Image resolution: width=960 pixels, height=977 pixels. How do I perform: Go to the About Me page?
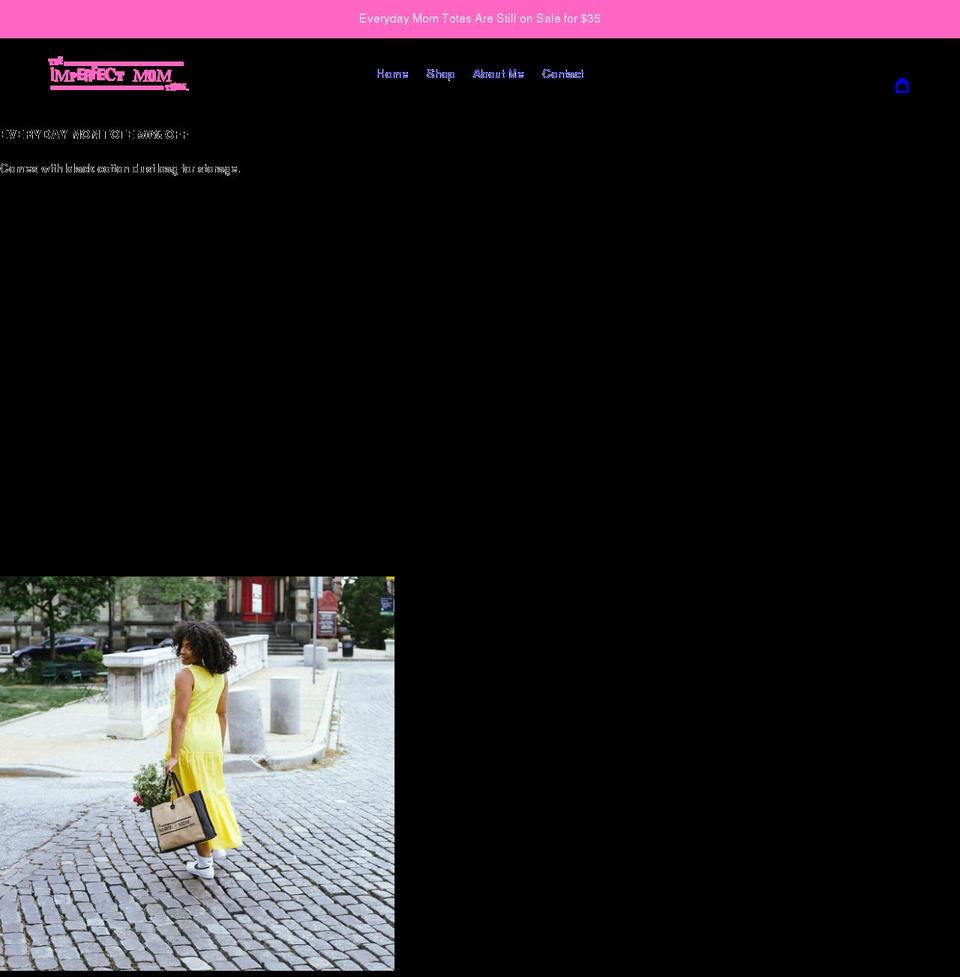click(497, 73)
